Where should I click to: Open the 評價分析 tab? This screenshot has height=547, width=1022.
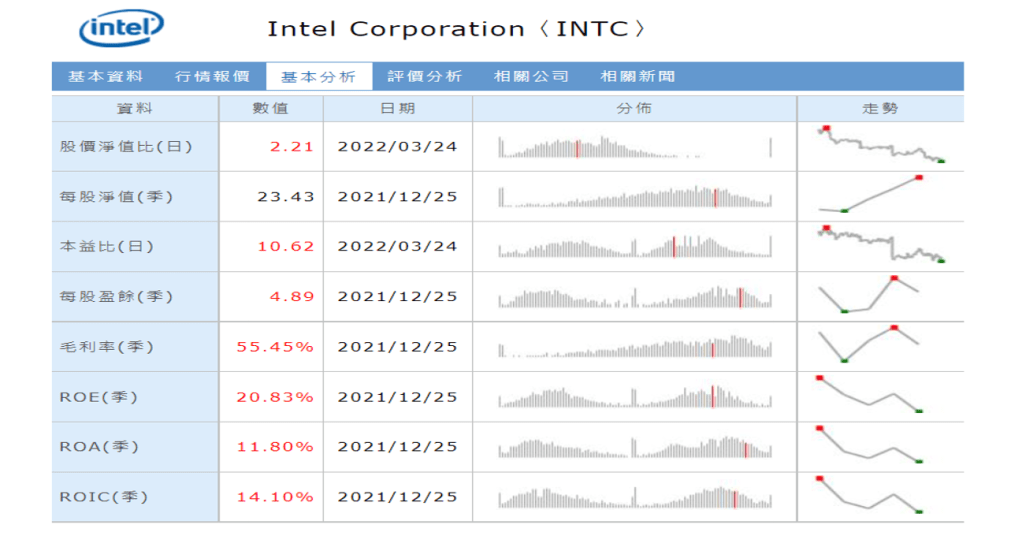pyautogui.click(x=424, y=76)
